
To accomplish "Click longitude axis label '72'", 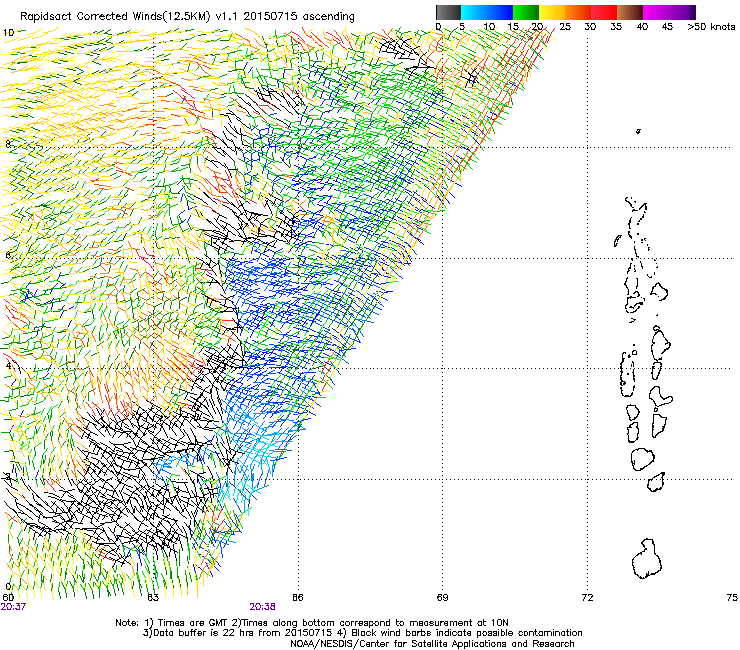I will (587, 598).
